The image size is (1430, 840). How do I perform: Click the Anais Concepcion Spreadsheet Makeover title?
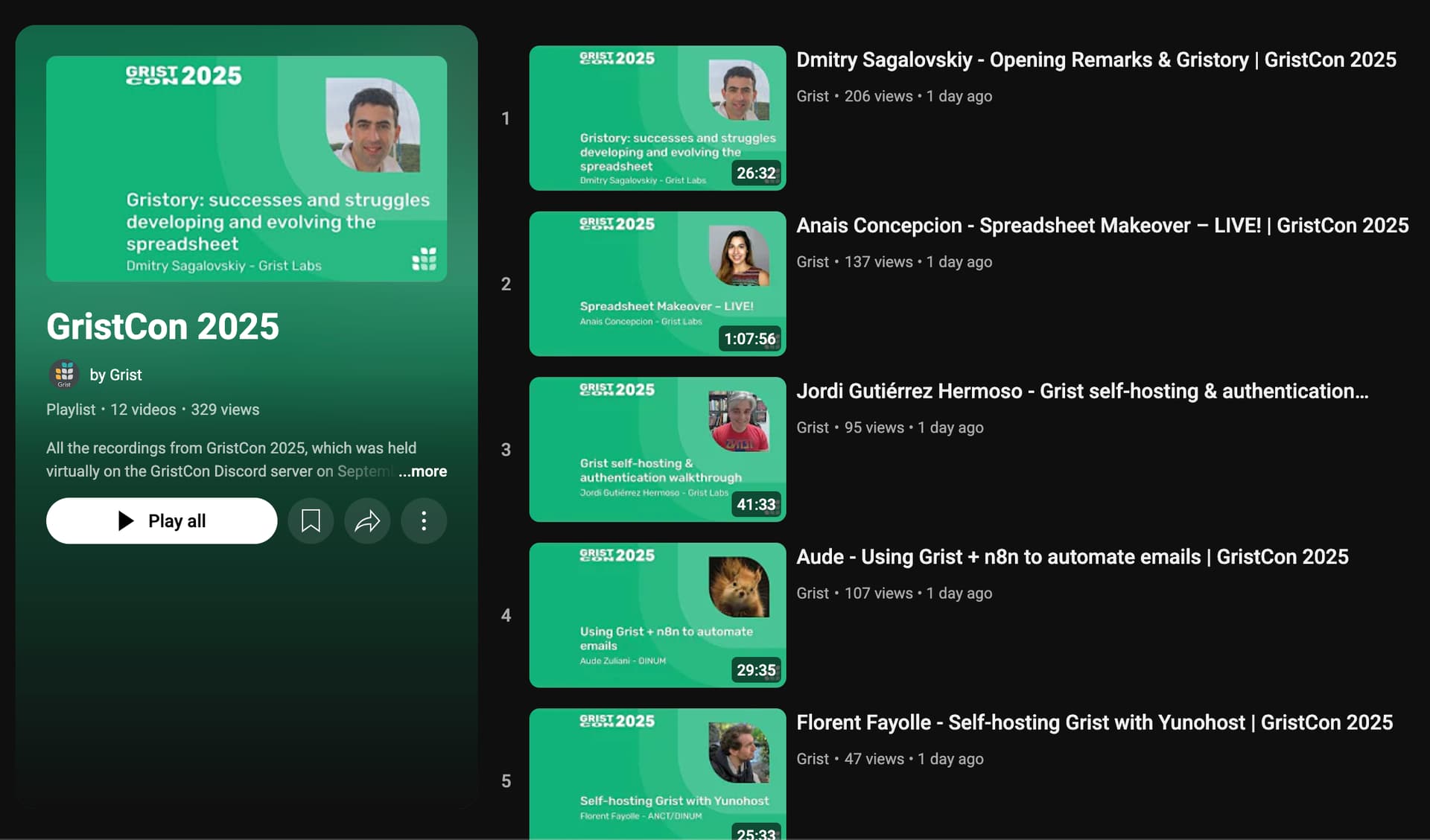pos(1102,225)
